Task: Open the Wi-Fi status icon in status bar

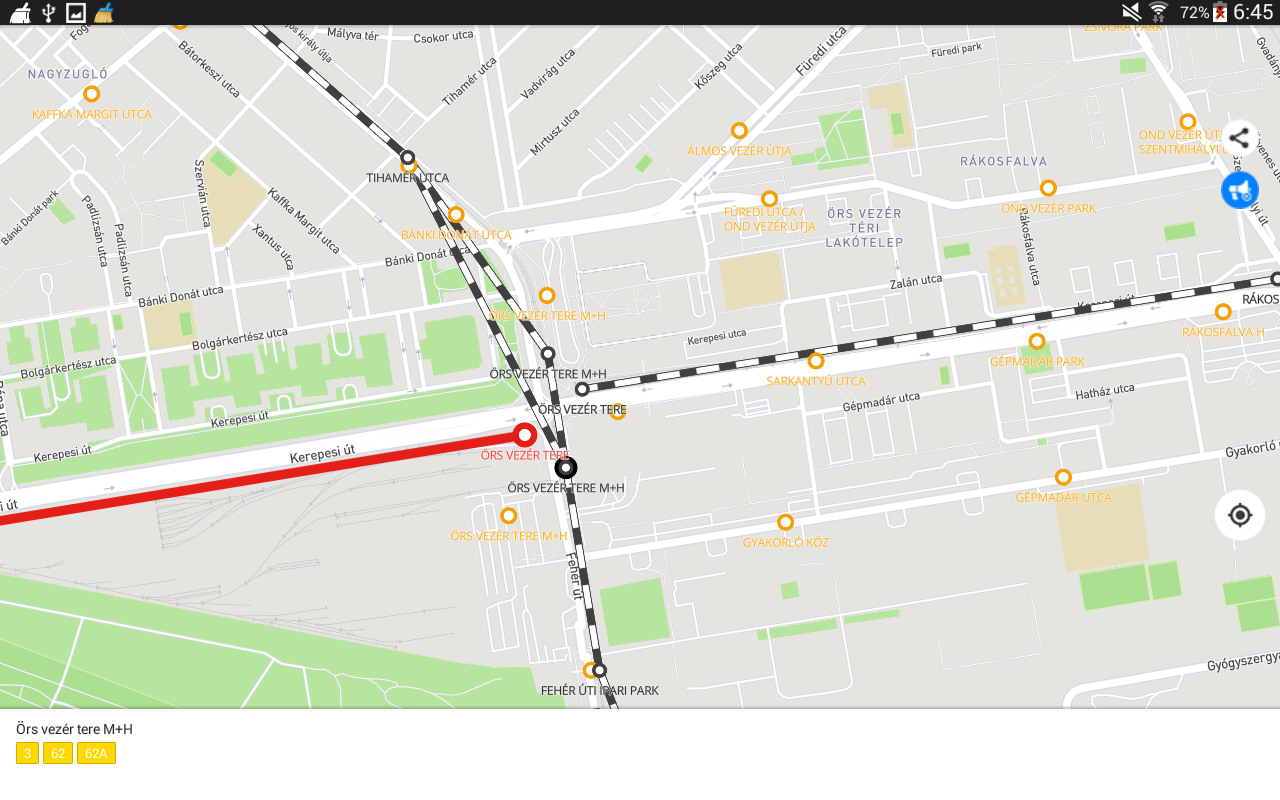Action: (1158, 12)
